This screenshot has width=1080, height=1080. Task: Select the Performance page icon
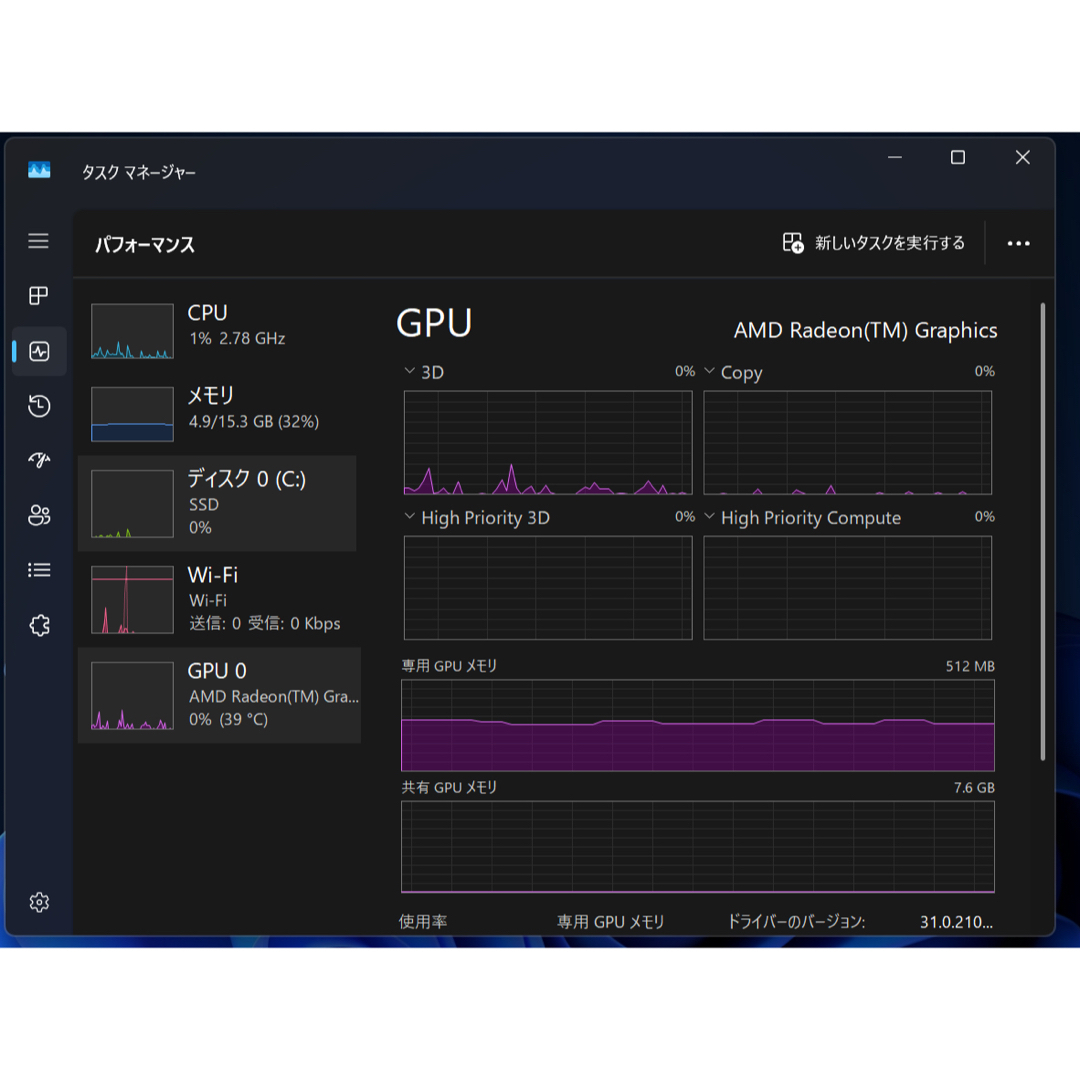[x=39, y=351]
